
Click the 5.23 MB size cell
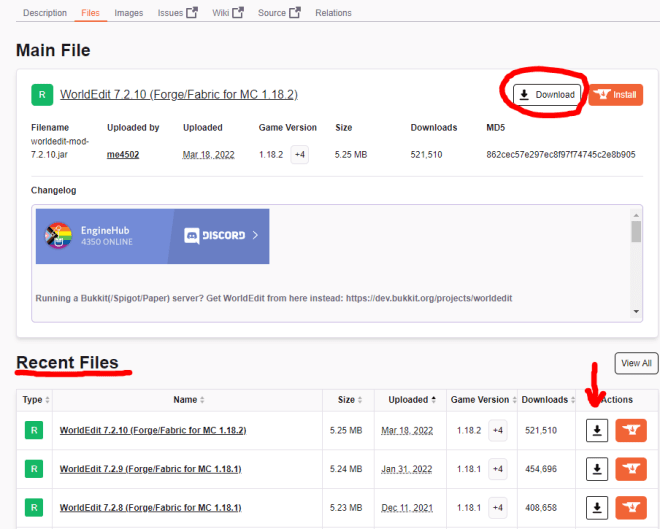(x=346, y=508)
